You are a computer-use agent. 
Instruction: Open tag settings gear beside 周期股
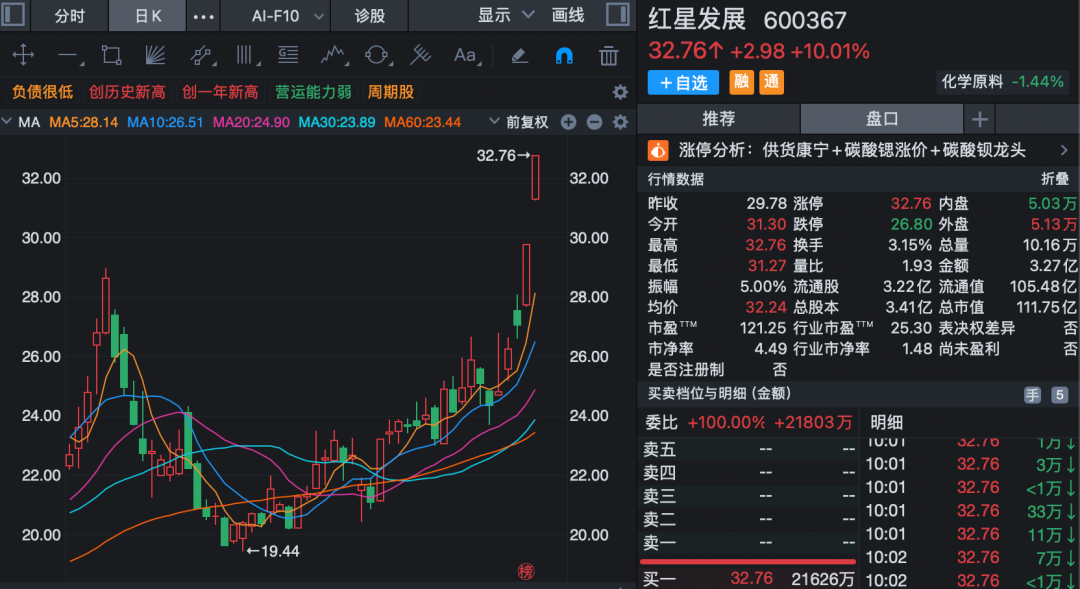coord(620,92)
